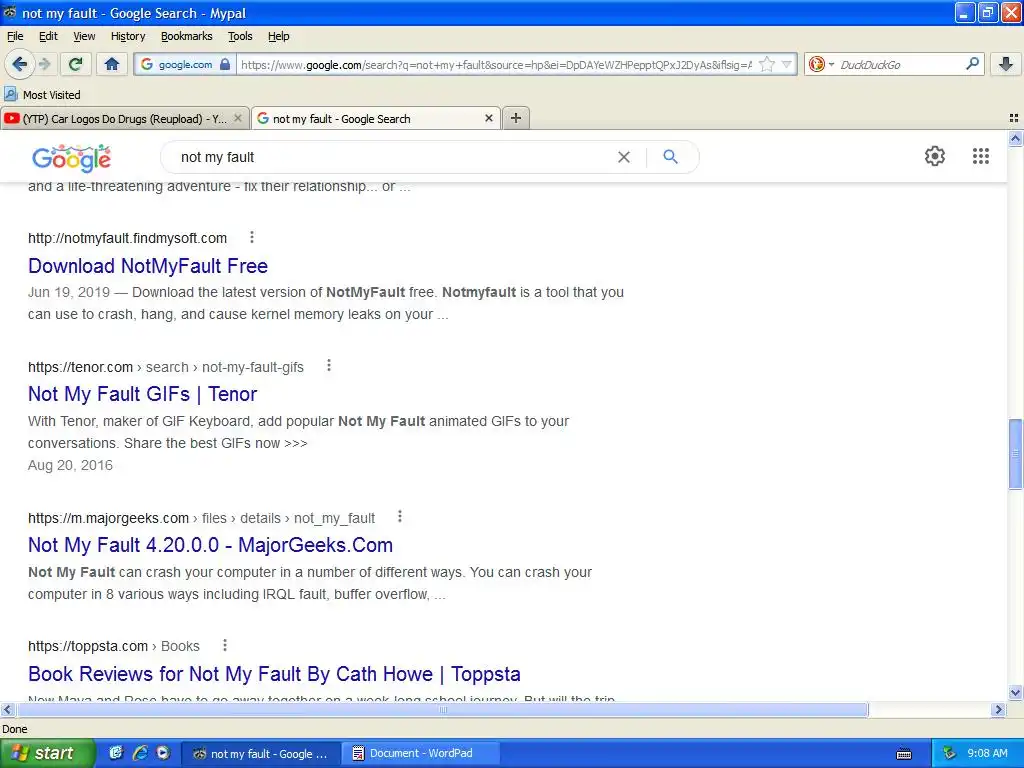The image size is (1024, 768).
Task: Open the DuckDuckGo search engine selector
Action: [x=821, y=64]
